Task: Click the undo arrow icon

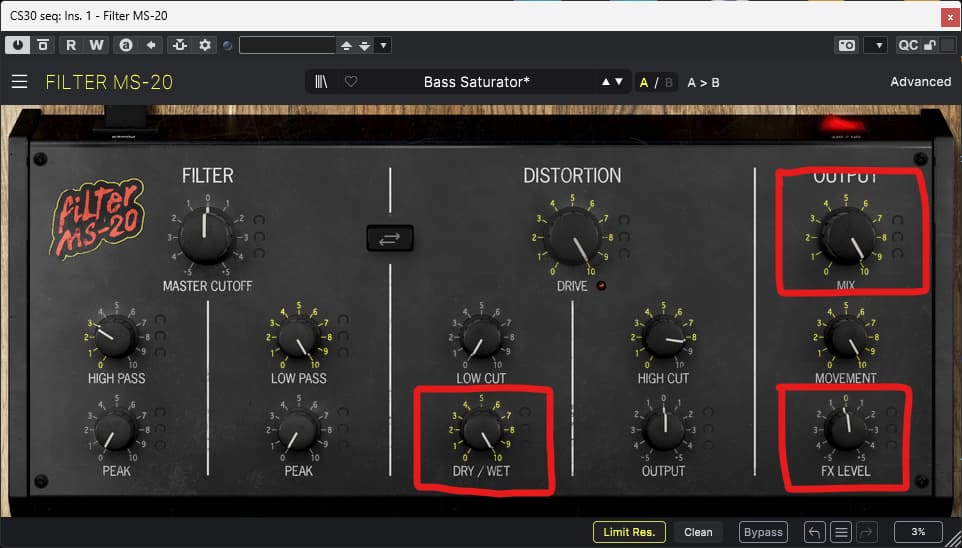Action: [x=814, y=532]
